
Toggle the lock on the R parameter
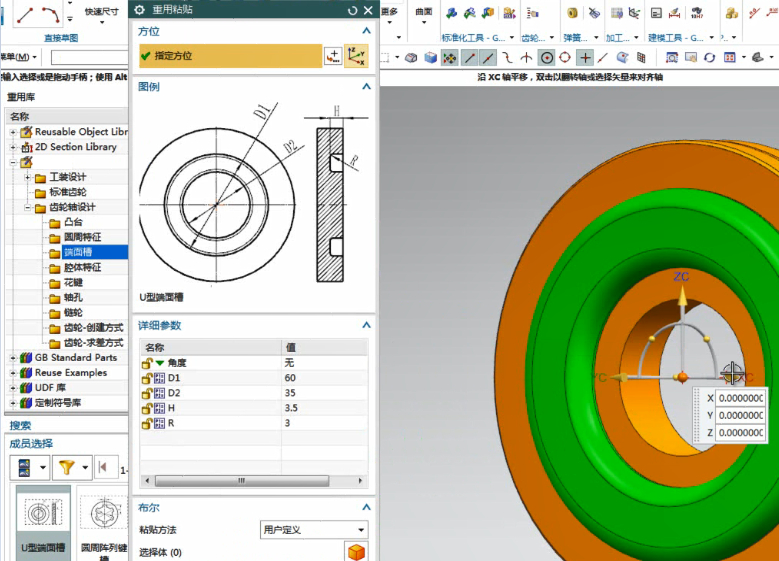click(x=147, y=423)
